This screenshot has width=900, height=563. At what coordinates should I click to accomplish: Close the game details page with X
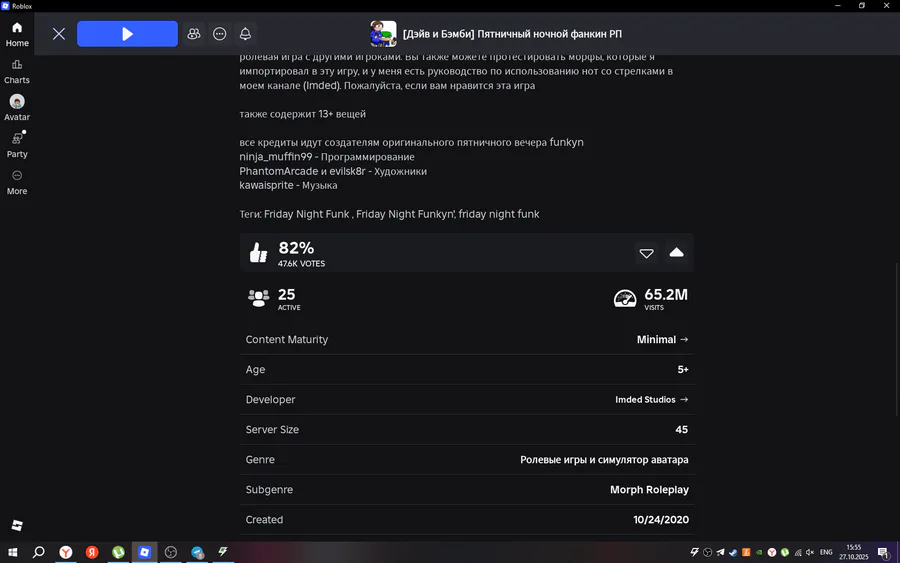pos(59,34)
